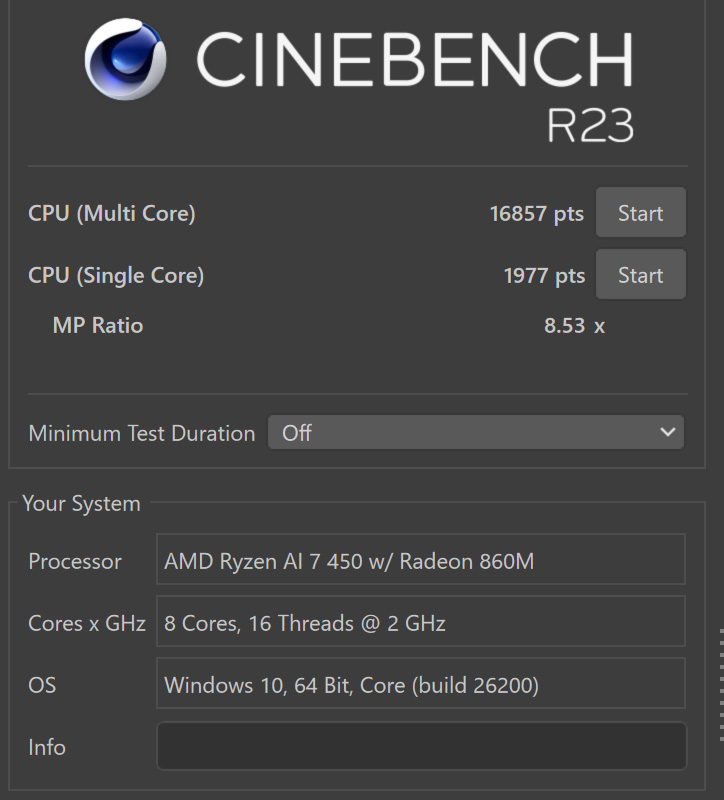Start the CPU Single Core benchmark

click(x=640, y=274)
